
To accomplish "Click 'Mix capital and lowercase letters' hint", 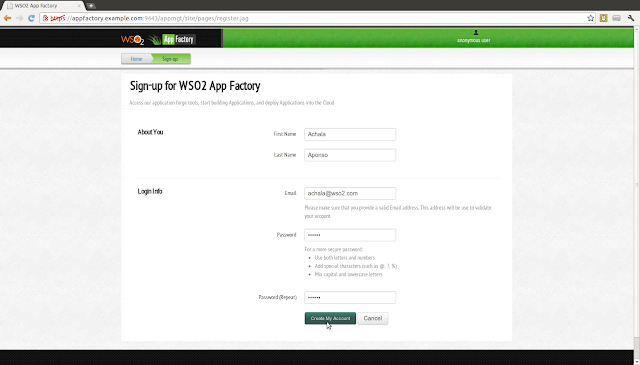I will pos(349,274).
